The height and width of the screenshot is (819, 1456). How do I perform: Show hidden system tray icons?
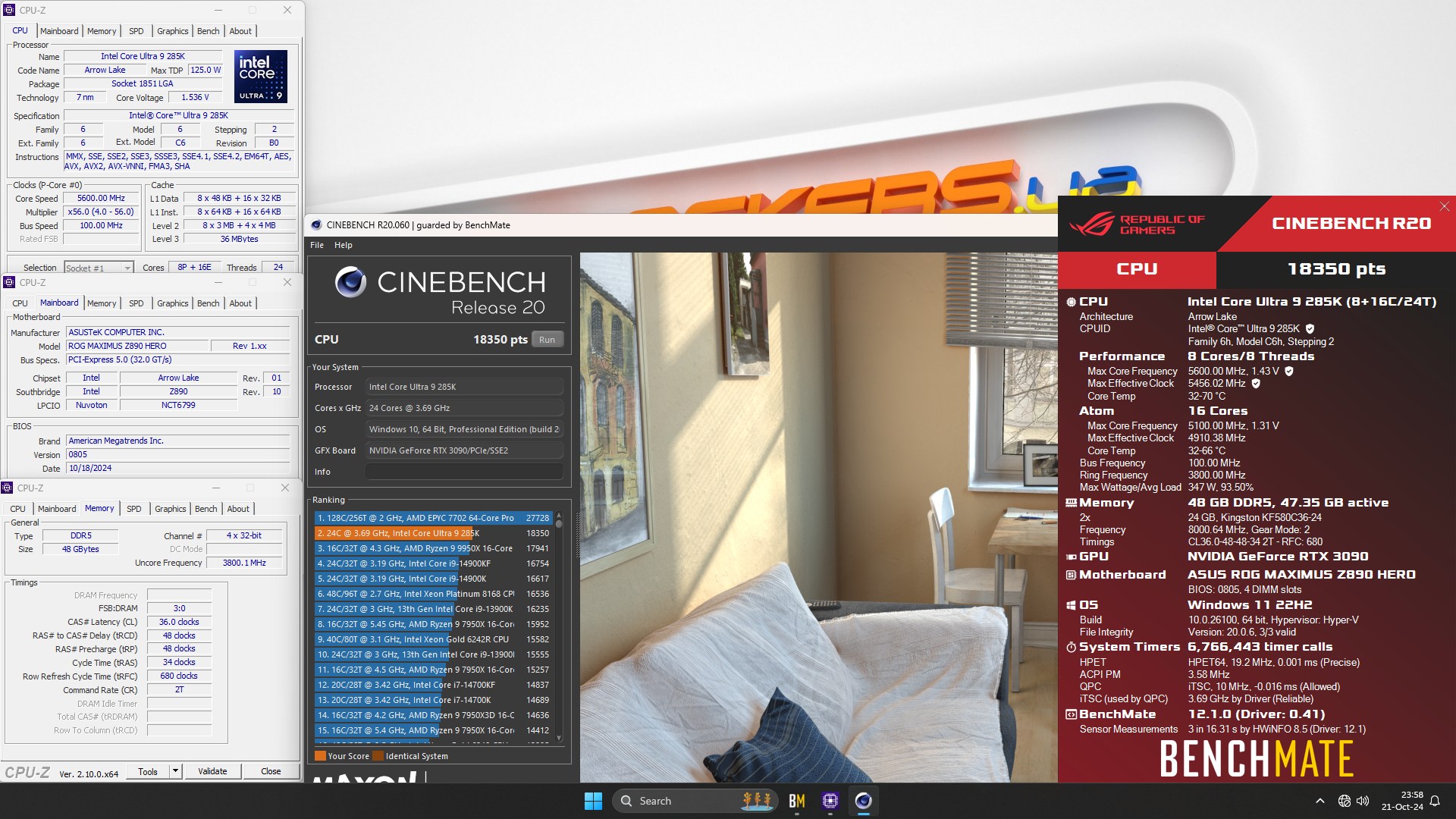coord(1319,801)
